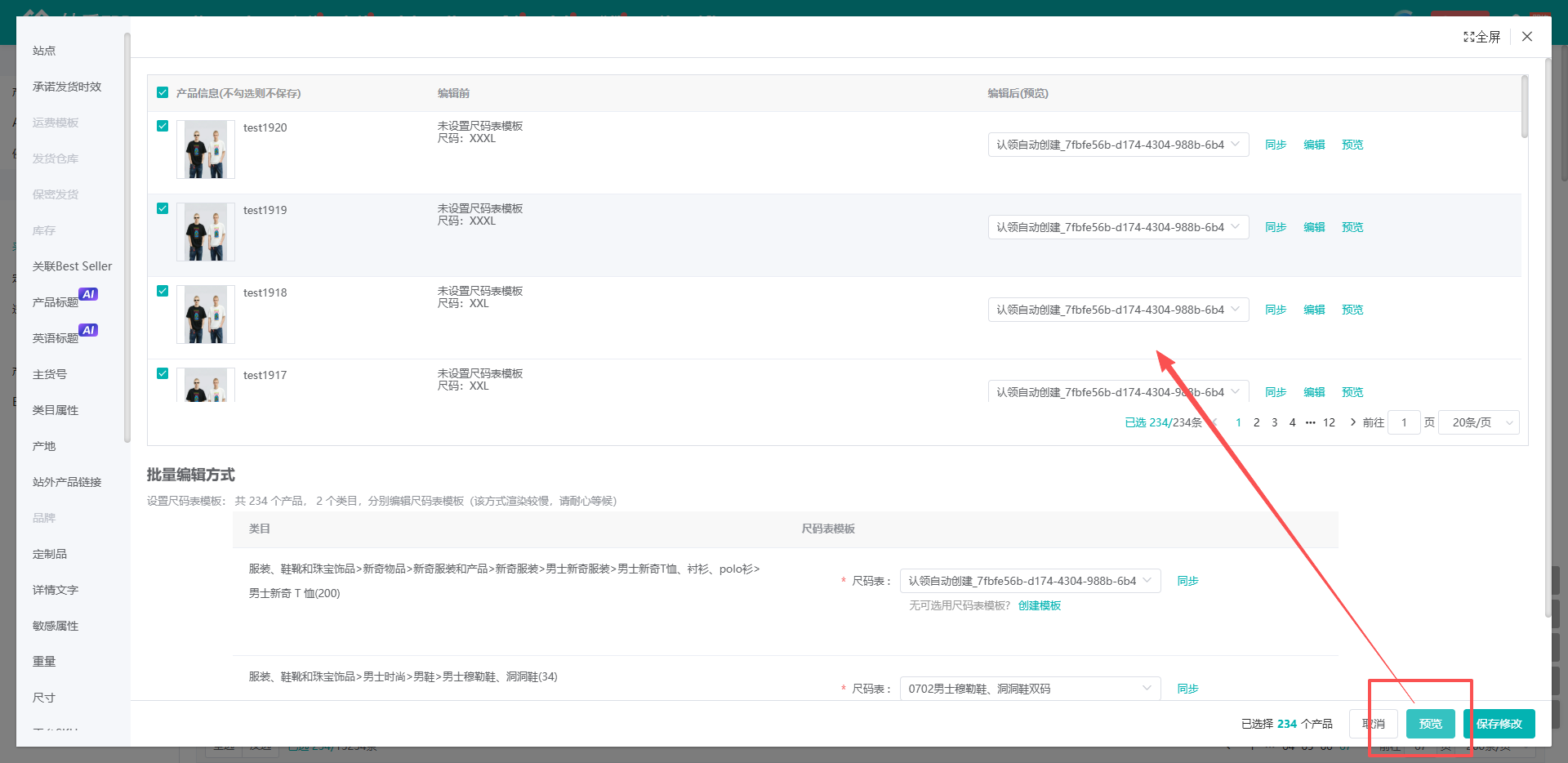Open the 20条/页 page size dropdown
This screenshot has height=763, width=1568.
point(1478,422)
